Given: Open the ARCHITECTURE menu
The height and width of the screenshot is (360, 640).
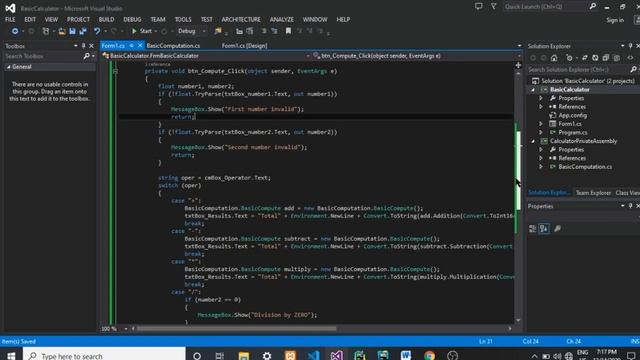Looking at the screenshot, I should pyautogui.click(x=241, y=19).
